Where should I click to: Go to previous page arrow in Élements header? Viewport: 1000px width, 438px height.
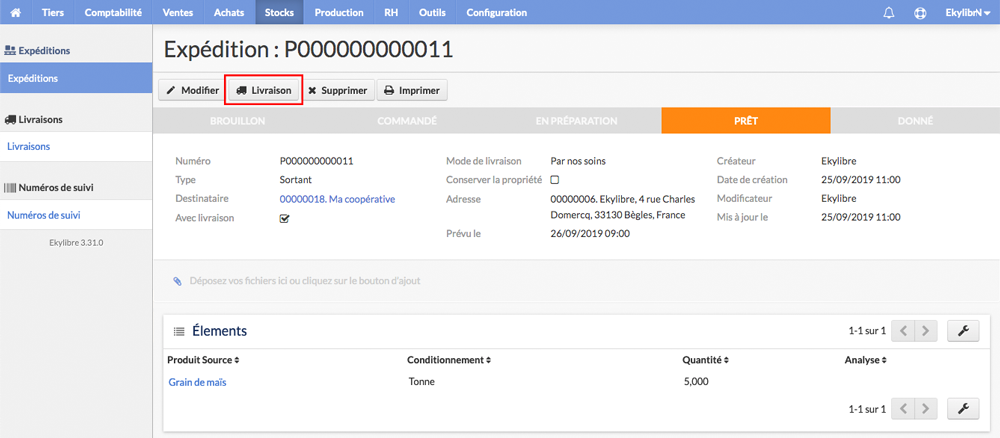point(903,331)
